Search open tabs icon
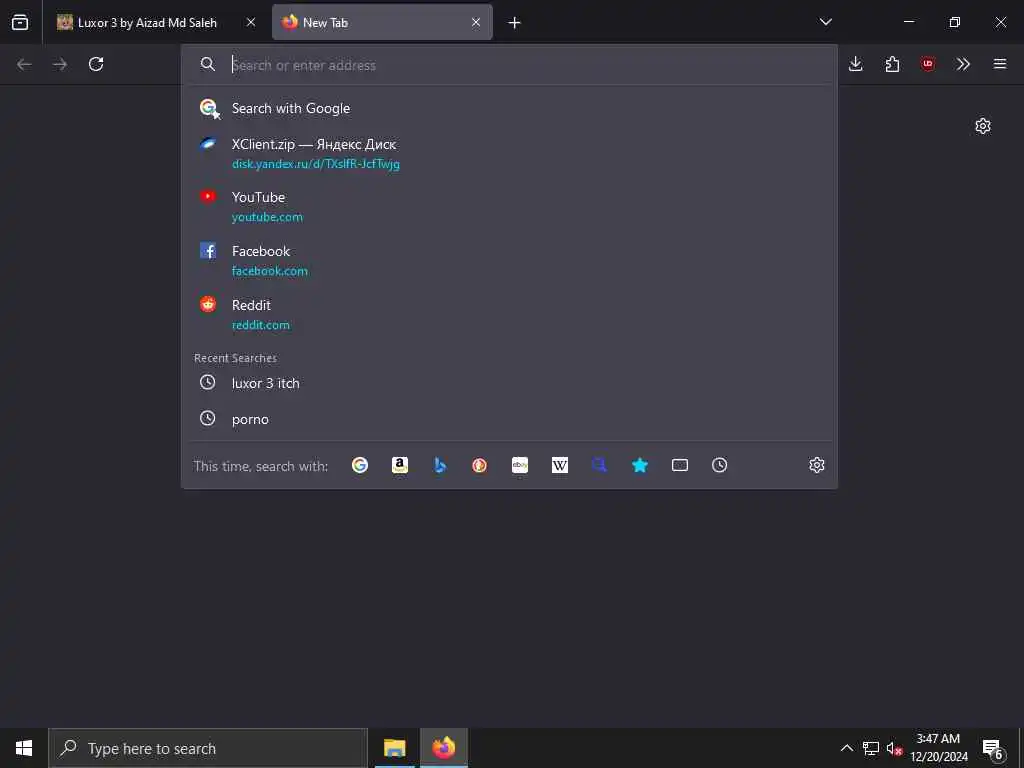Screen dimensions: 1024x768 [680, 465]
